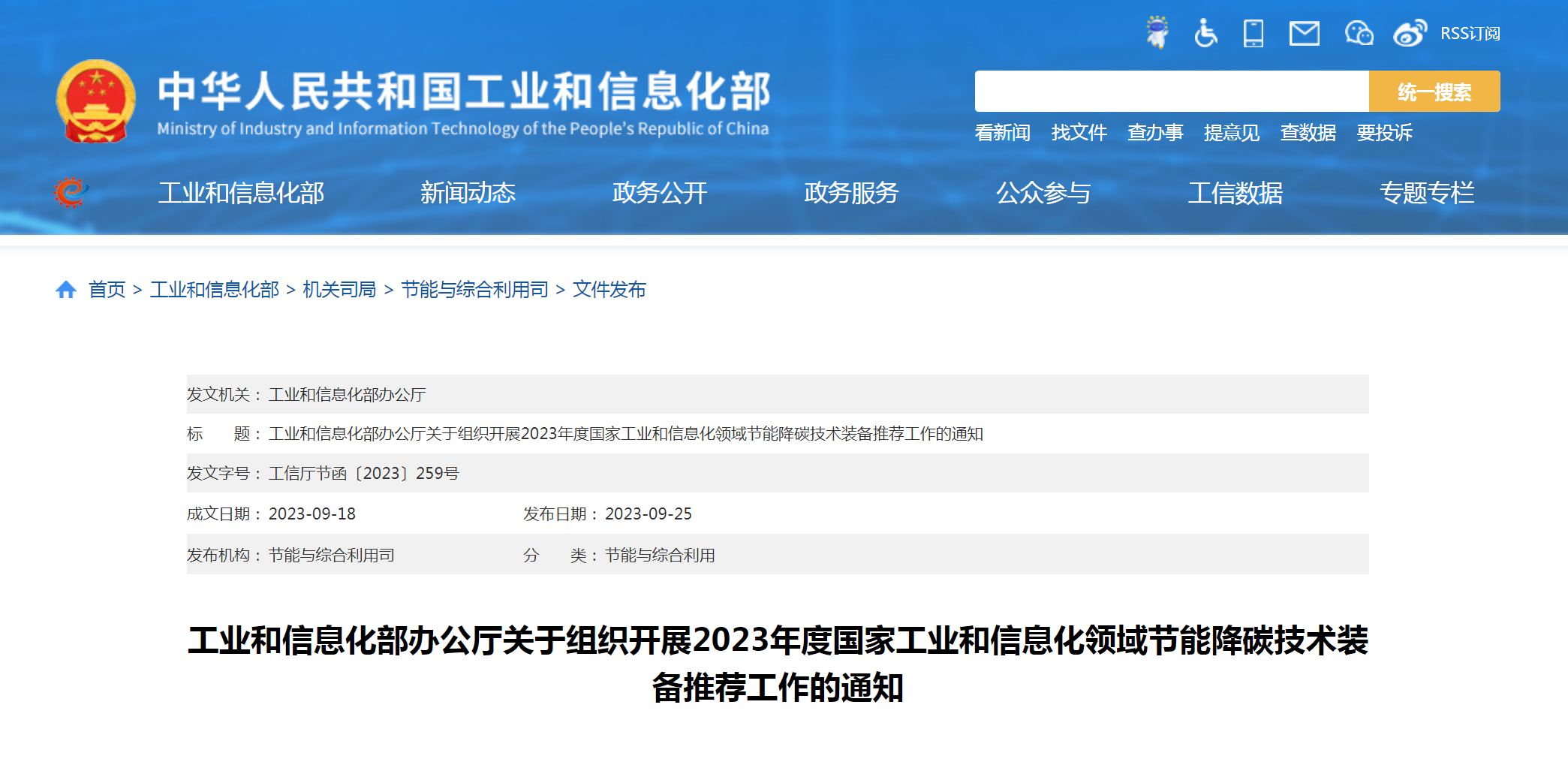Open the 公众参与 navigation menu
Viewport: 1568px width, 771px height.
pos(1044,193)
